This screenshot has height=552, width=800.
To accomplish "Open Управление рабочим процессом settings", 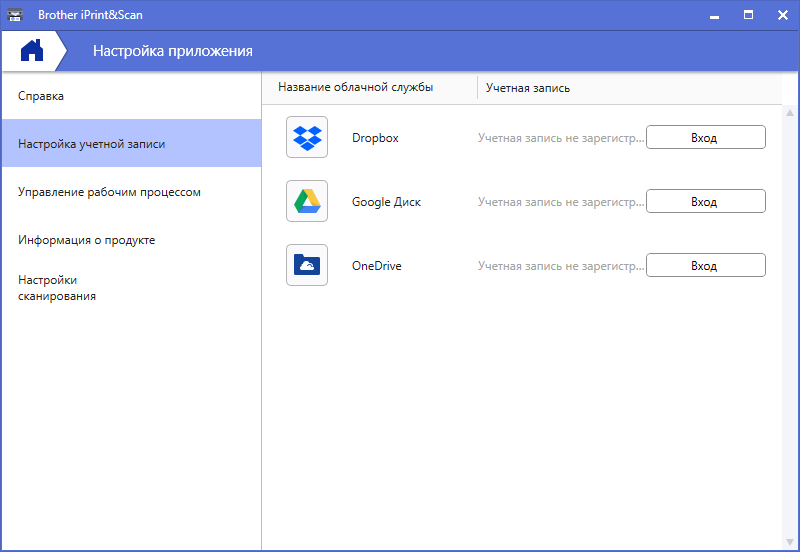I will 109,192.
